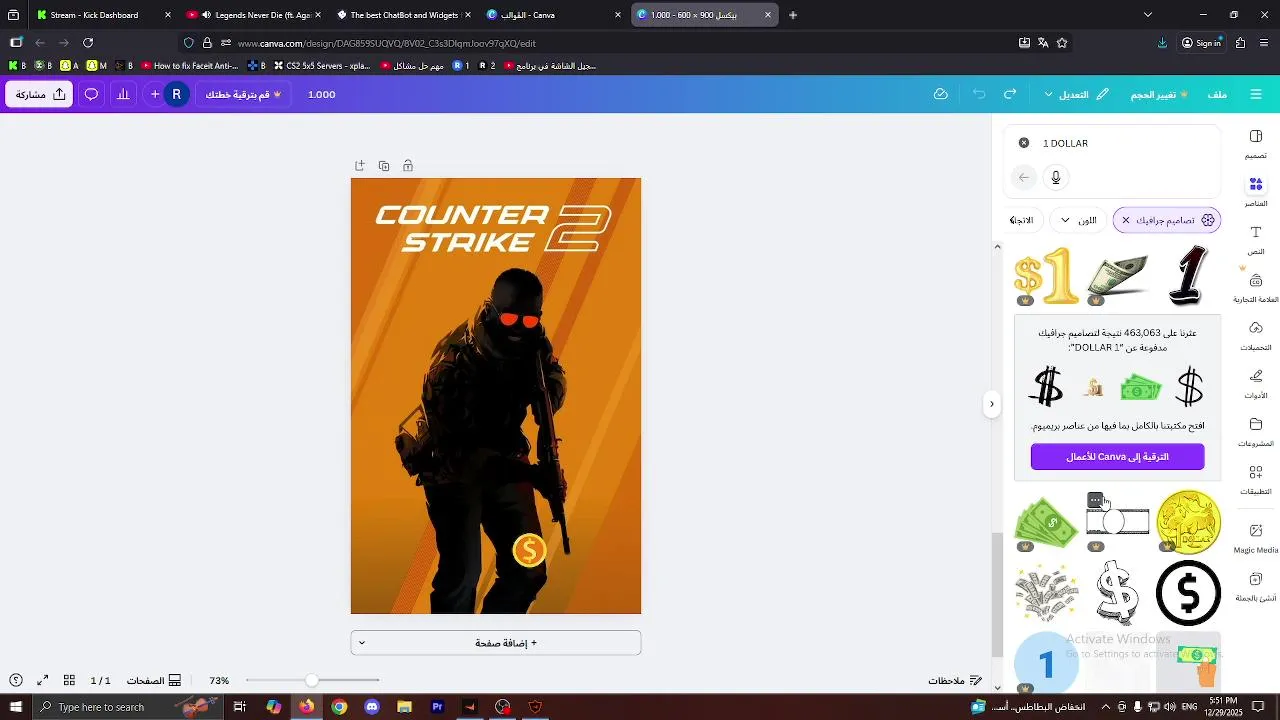
Task: Insert the black circled dollar sign
Action: pyautogui.click(x=1188, y=593)
